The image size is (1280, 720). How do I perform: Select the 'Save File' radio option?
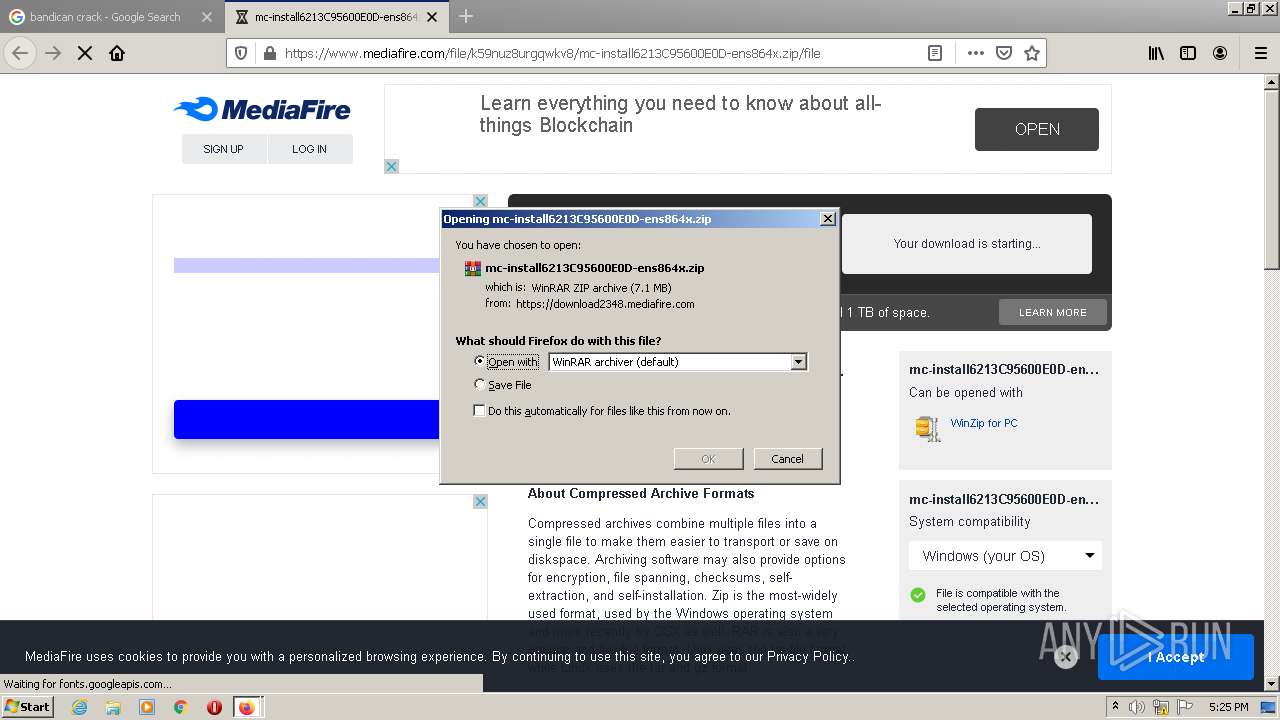(x=480, y=384)
